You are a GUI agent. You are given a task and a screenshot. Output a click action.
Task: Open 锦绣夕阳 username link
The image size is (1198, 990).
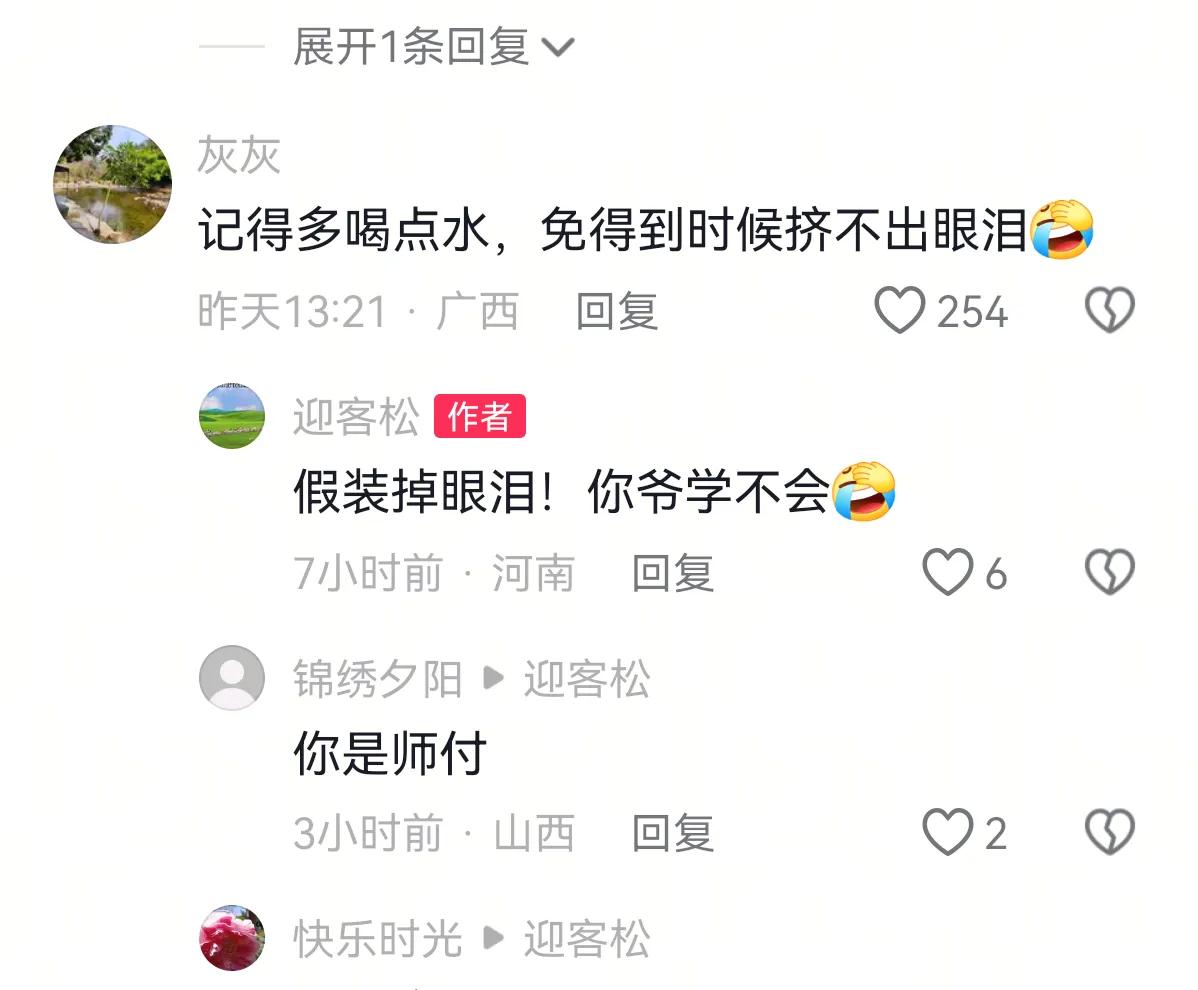point(377,678)
